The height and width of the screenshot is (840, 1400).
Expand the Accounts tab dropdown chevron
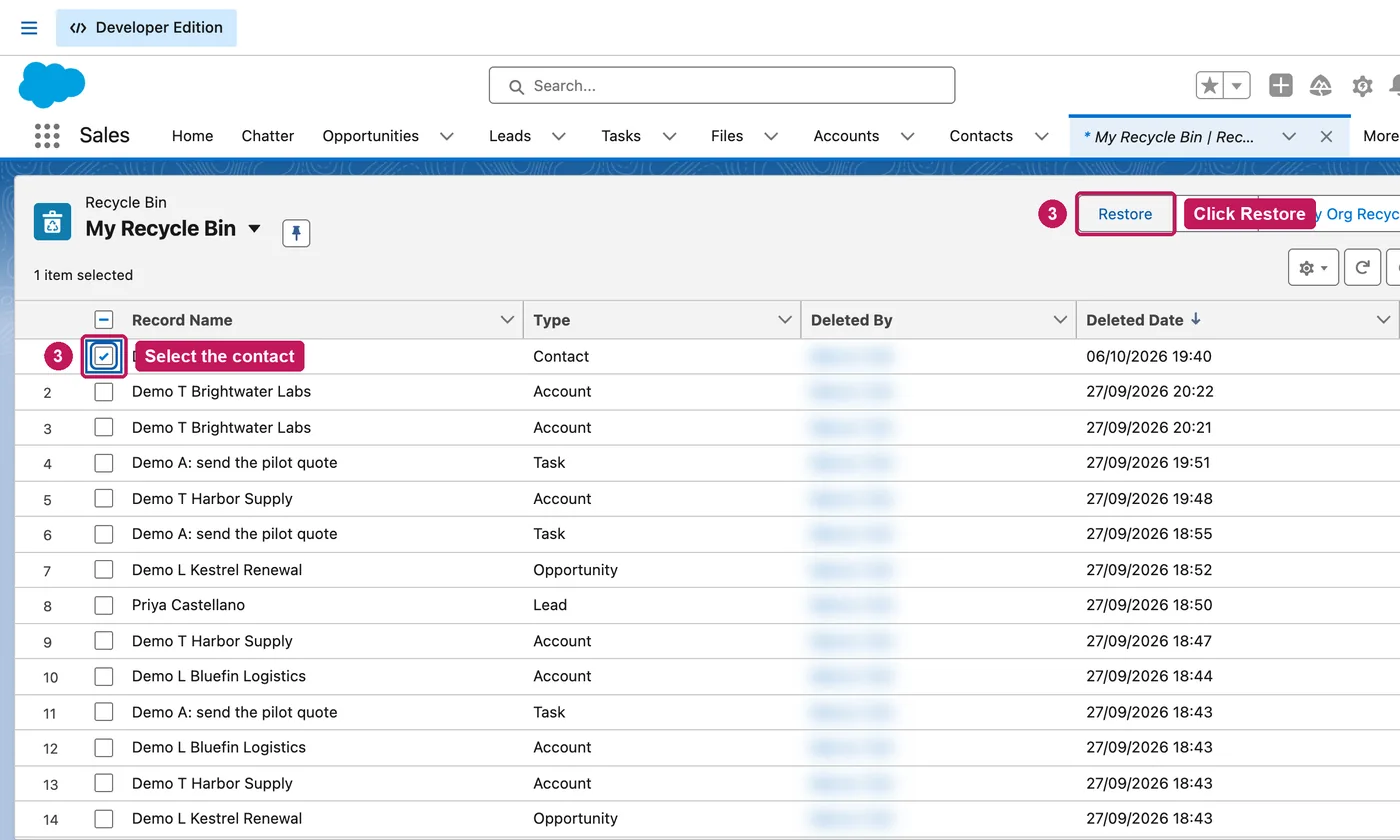click(x=907, y=137)
